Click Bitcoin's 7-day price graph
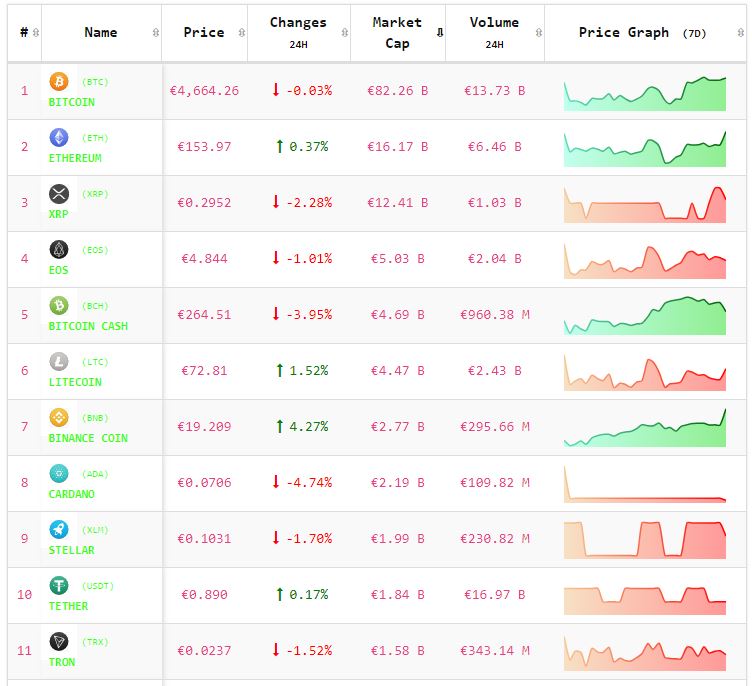Screen dimensions: 752x686 pos(645,91)
